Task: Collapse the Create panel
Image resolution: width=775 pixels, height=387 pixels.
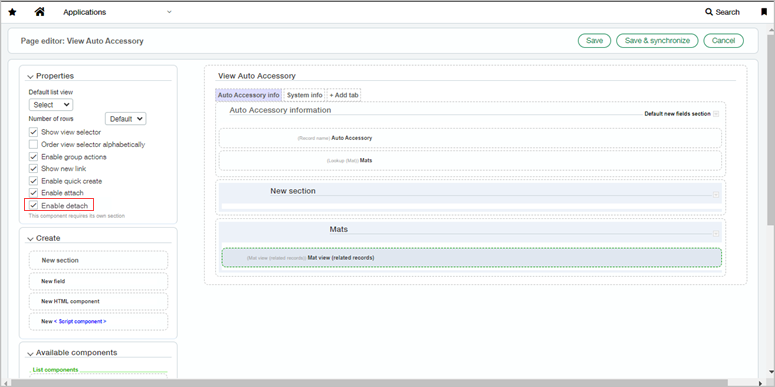Action: coord(31,239)
